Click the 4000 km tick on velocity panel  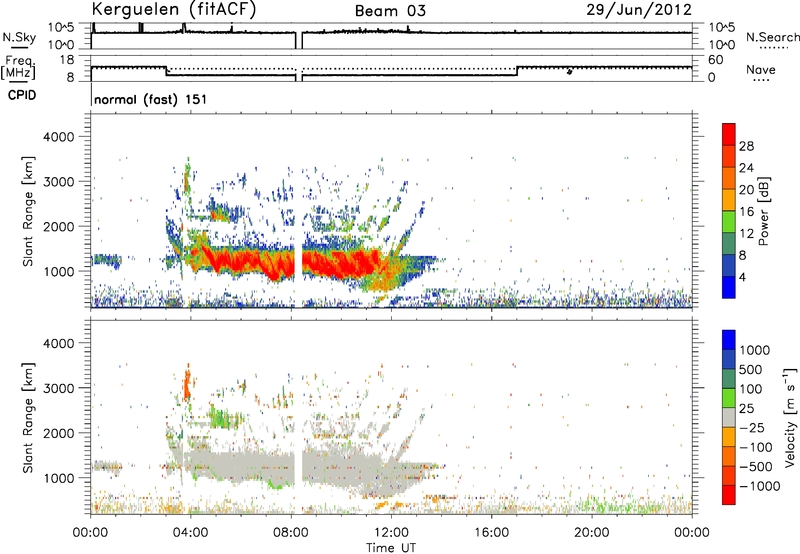[58, 343]
